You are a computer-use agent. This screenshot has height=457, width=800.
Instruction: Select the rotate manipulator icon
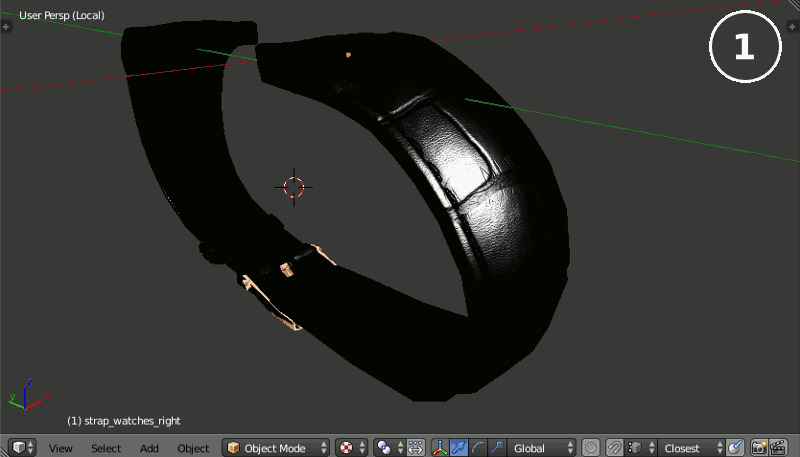coord(477,448)
